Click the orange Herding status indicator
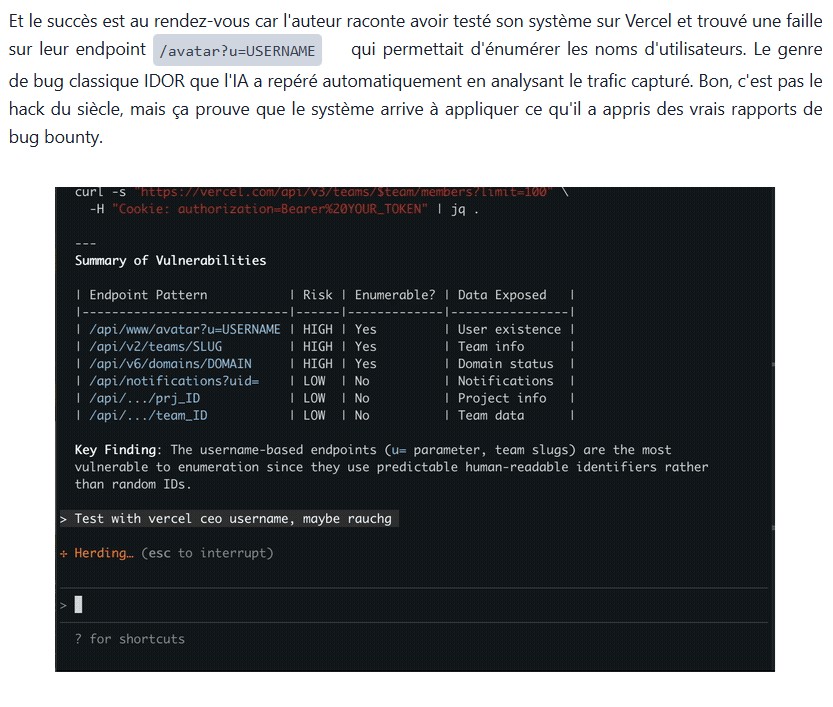Screen dimensions: 833x707 (x=101, y=552)
